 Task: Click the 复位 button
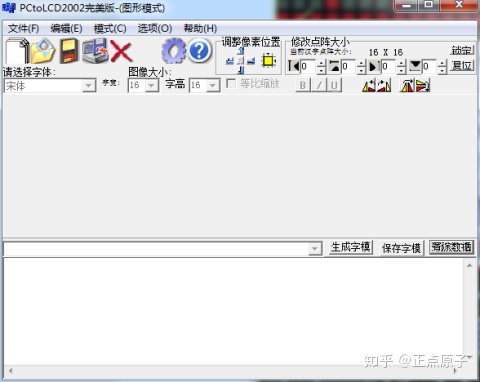tap(462, 65)
